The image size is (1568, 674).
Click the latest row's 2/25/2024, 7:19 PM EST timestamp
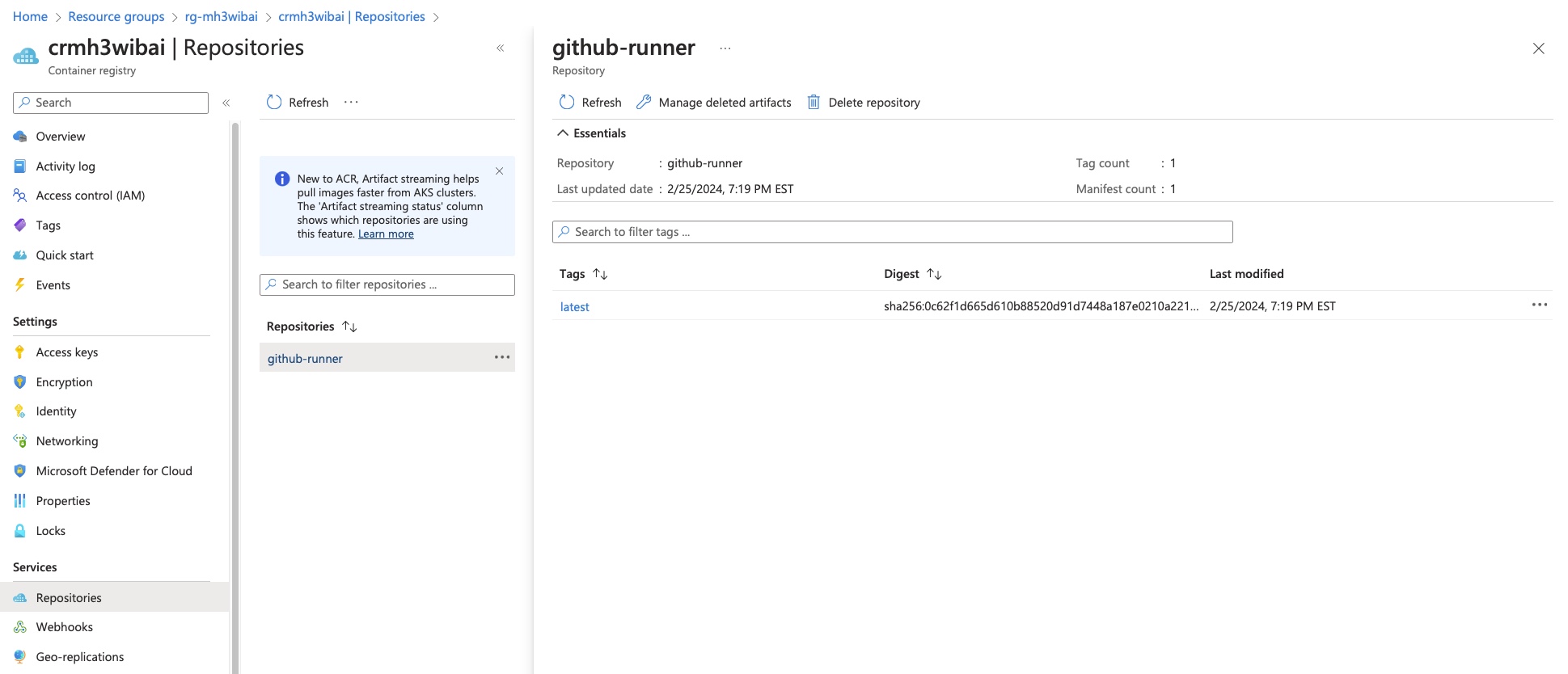click(1273, 306)
